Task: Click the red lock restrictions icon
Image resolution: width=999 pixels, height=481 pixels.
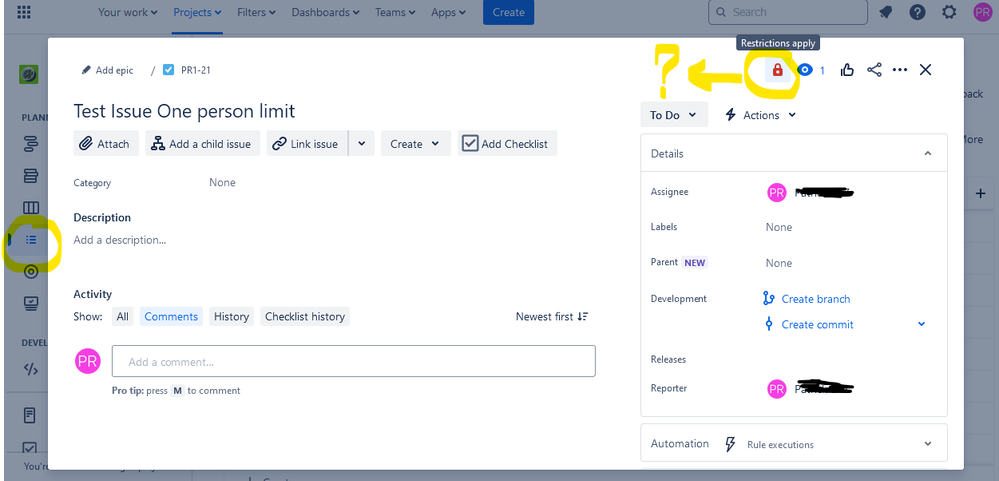Action: (x=777, y=70)
